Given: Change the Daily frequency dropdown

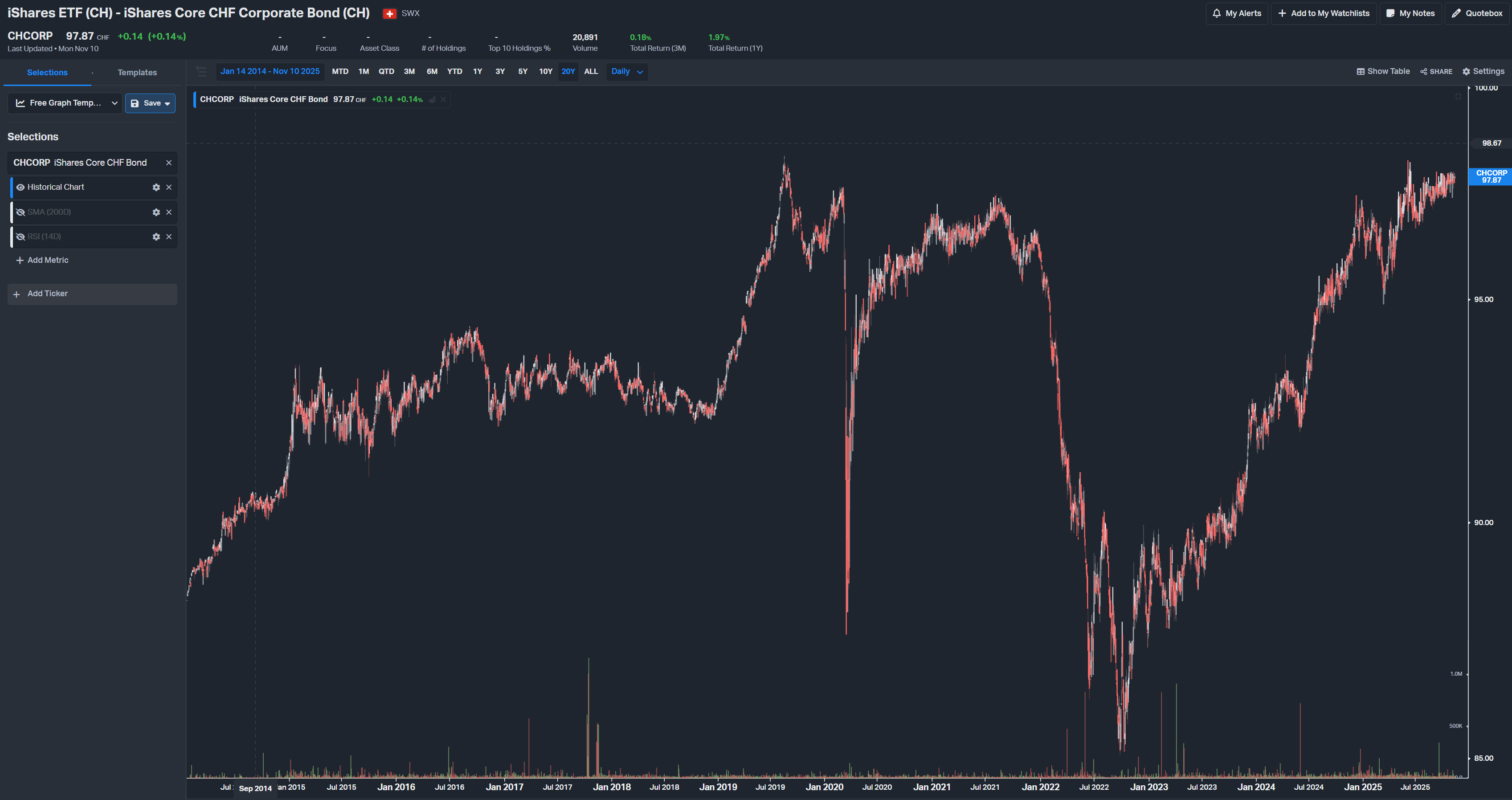Looking at the screenshot, I should click(x=626, y=72).
